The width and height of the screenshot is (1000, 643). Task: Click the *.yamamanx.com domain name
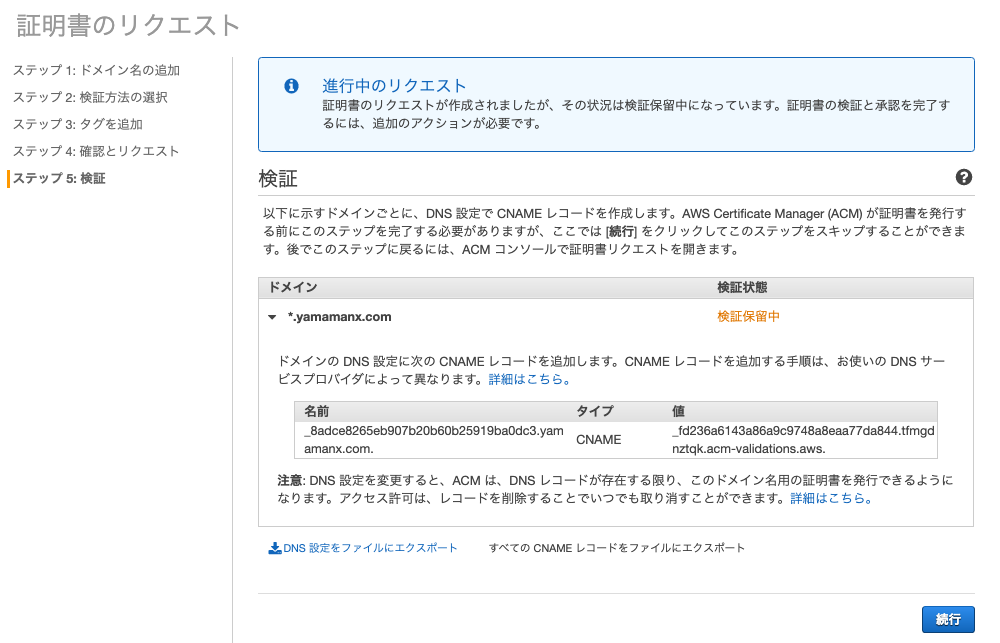pyautogui.click(x=339, y=317)
